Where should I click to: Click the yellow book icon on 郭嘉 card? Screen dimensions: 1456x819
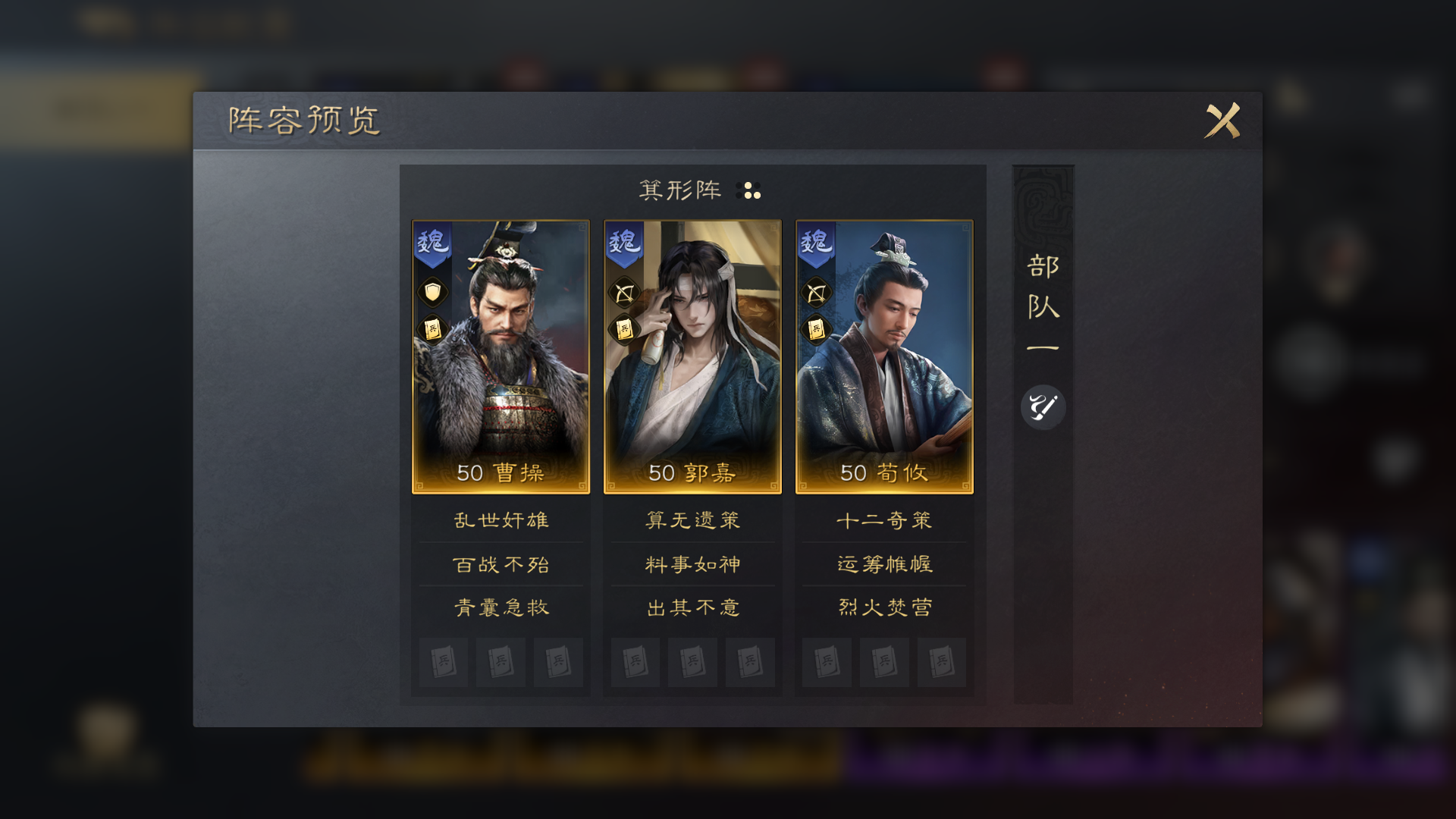coord(624,329)
